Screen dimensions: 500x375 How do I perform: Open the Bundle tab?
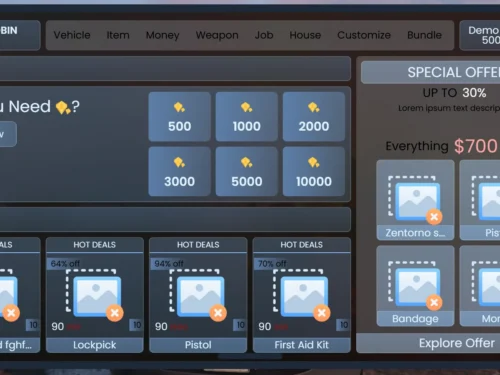click(x=424, y=35)
